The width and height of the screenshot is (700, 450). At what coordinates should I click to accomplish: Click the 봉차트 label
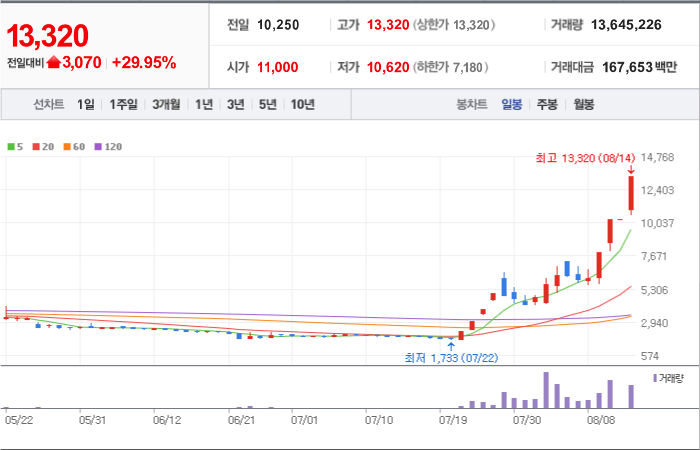(471, 105)
